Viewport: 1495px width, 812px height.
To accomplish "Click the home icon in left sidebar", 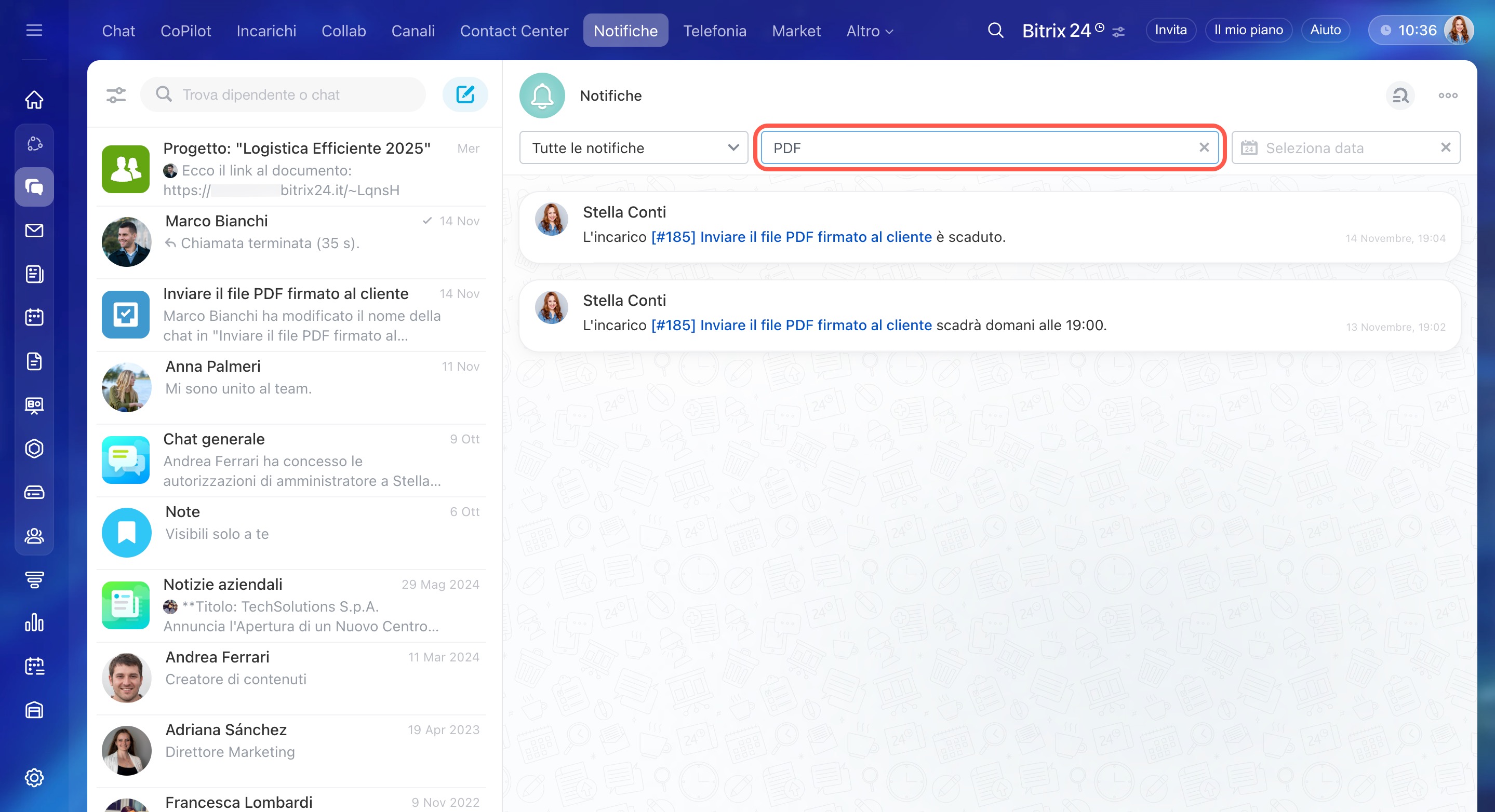I will pos(34,100).
